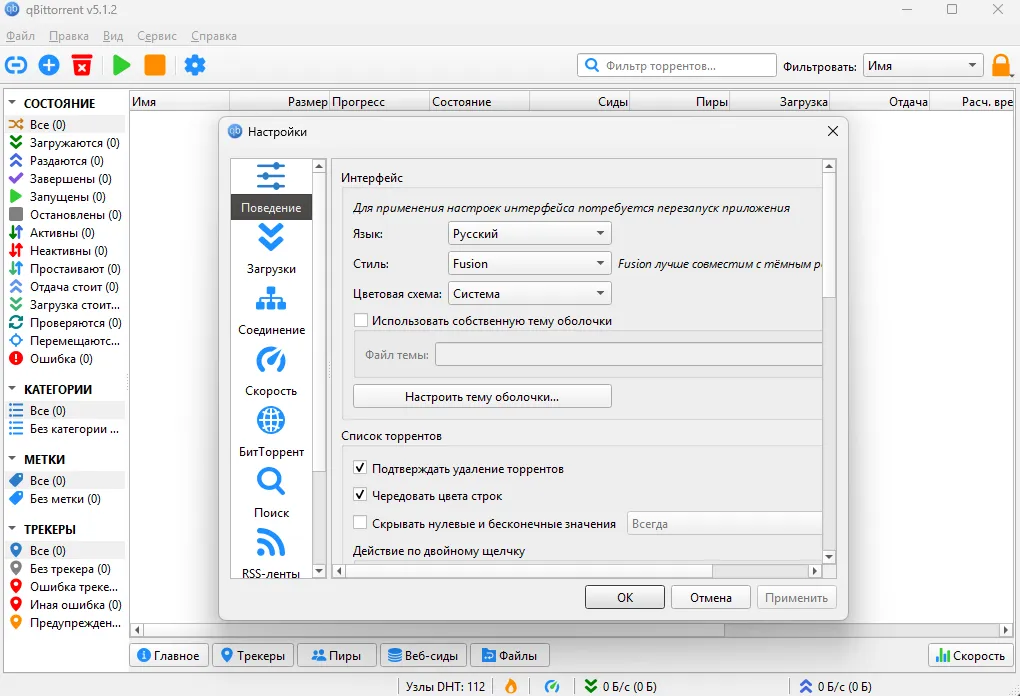This screenshot has width=1020, height=696.
Task: Click the Настроить тему оболочки button
Action: (x=482, y=397)
